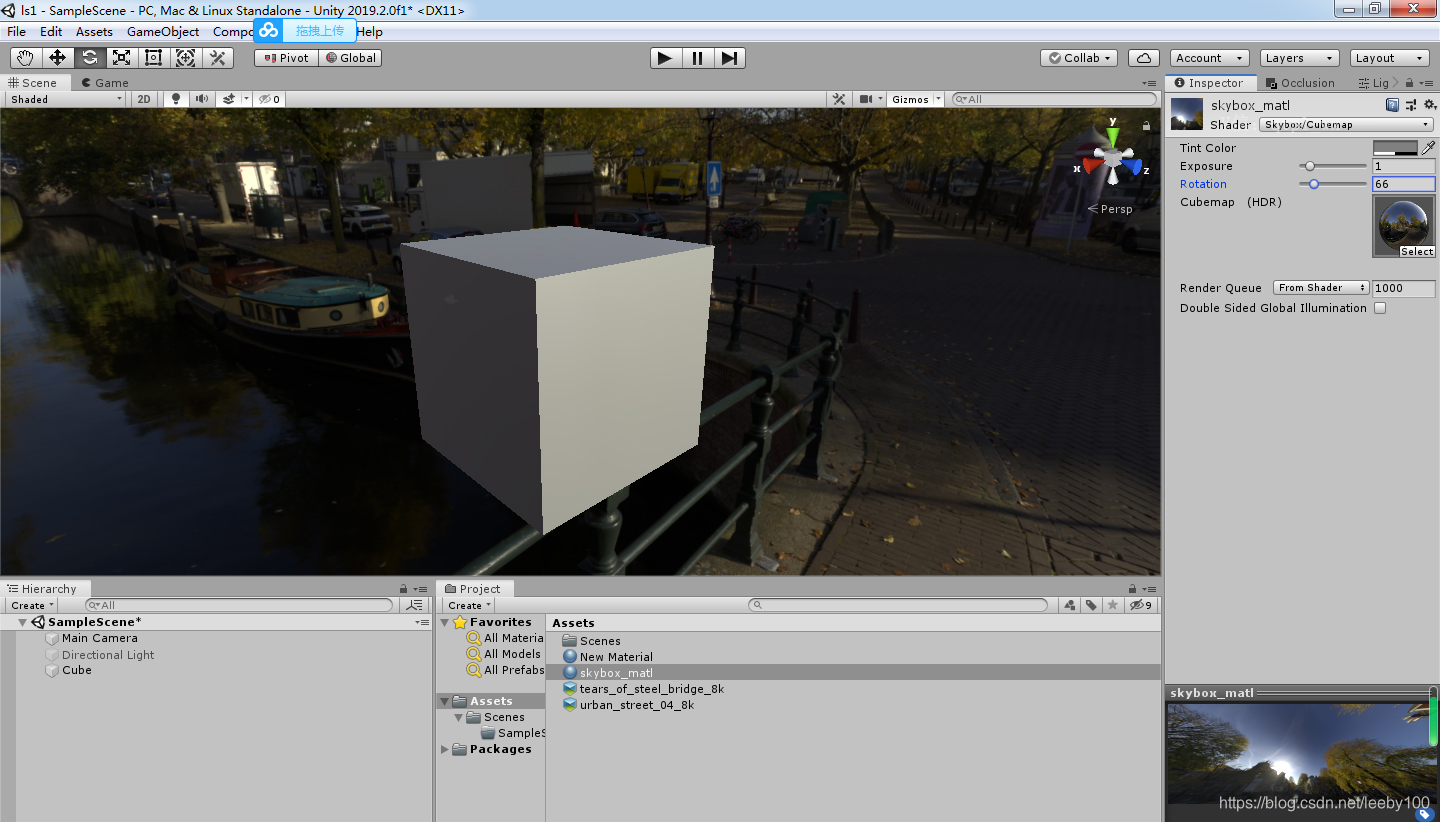Viewport: 1440px width, 822px height.
Task: Open the Shaded draw mode dropdown
Action: click(66, 99)
